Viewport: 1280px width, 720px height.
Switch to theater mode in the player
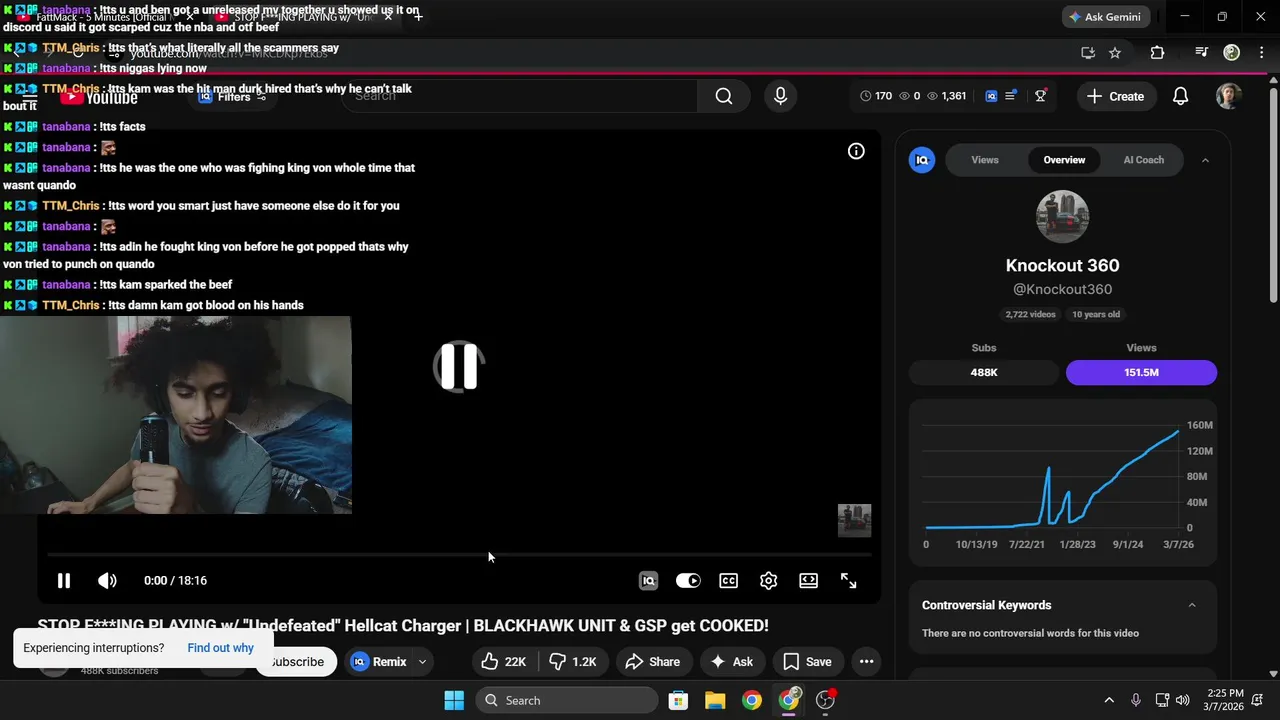(808, 580)
